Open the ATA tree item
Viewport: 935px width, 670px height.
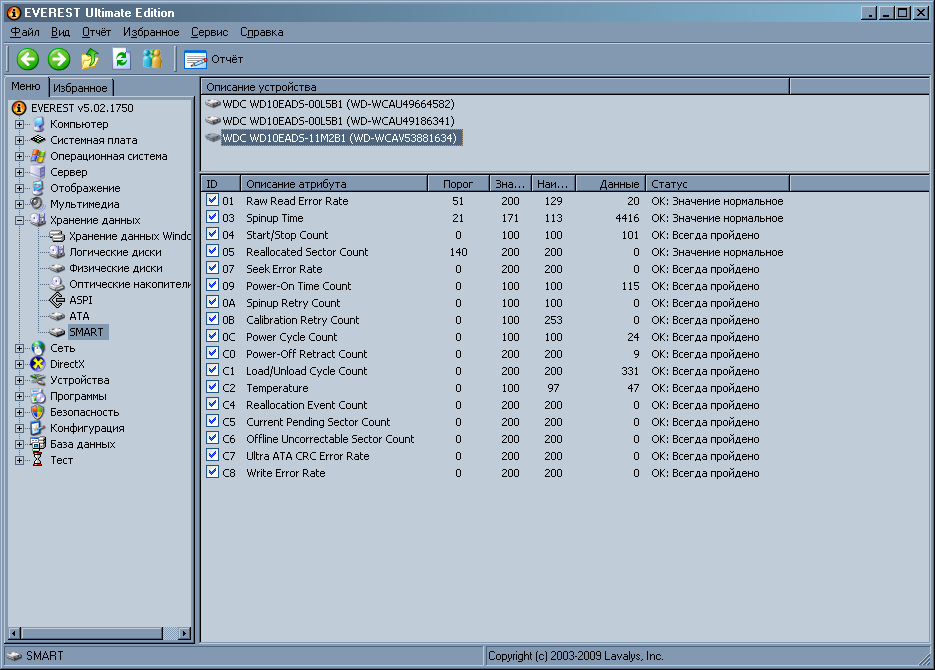79,316
